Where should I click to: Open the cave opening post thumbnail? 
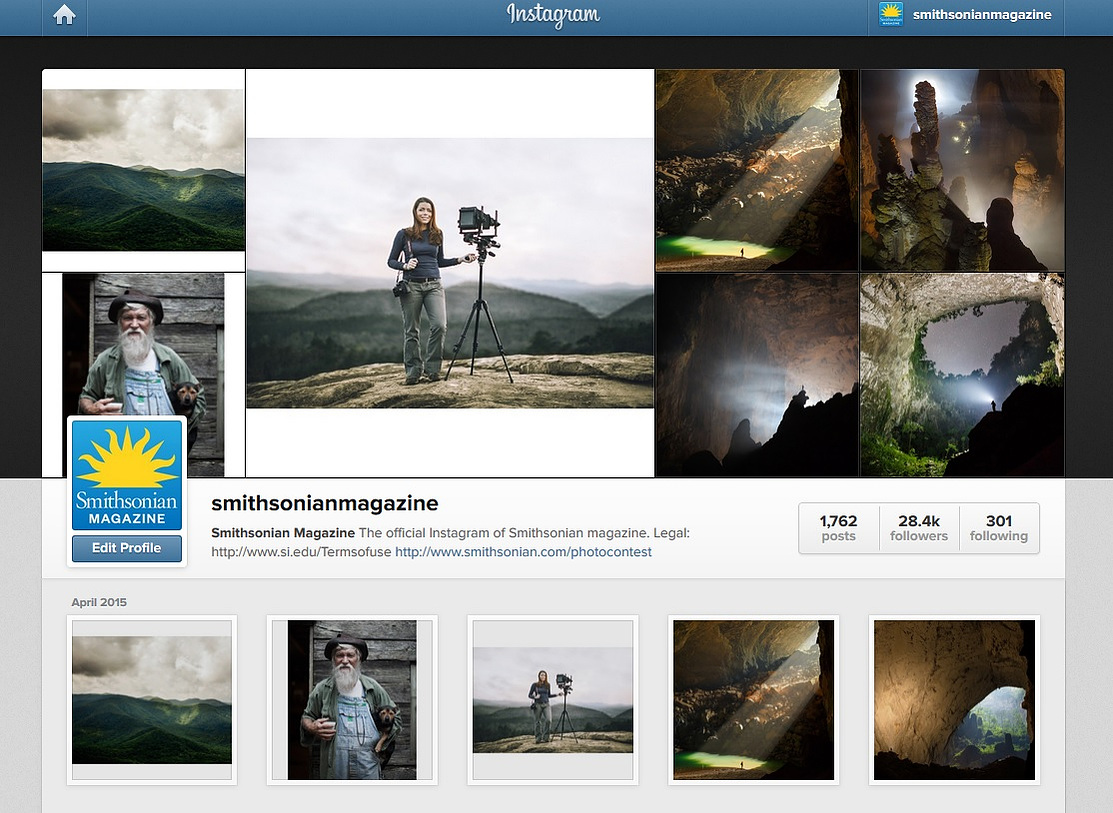point(954,700)
